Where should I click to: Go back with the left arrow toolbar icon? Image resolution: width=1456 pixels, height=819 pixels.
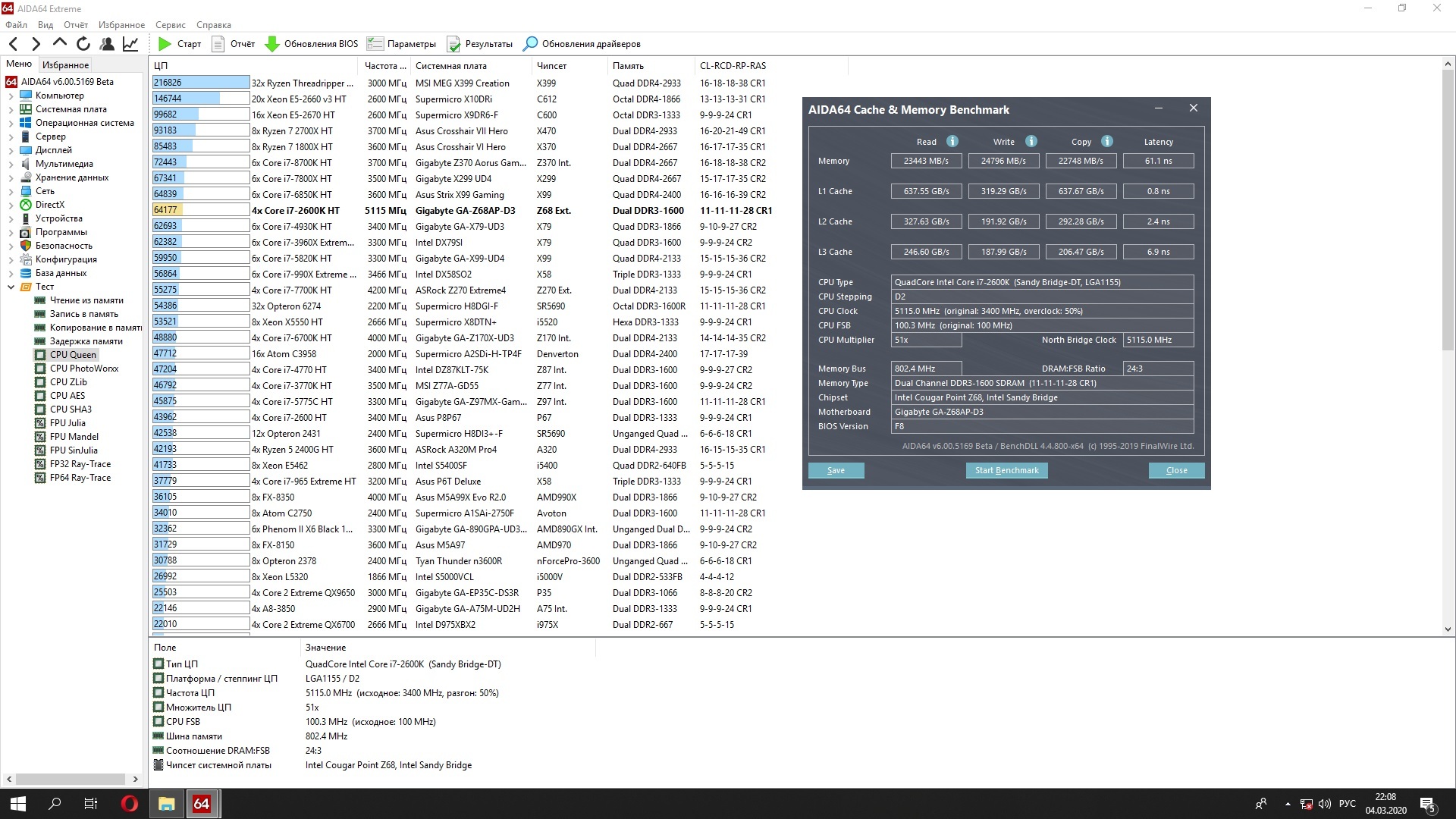(x=14, y=44)
